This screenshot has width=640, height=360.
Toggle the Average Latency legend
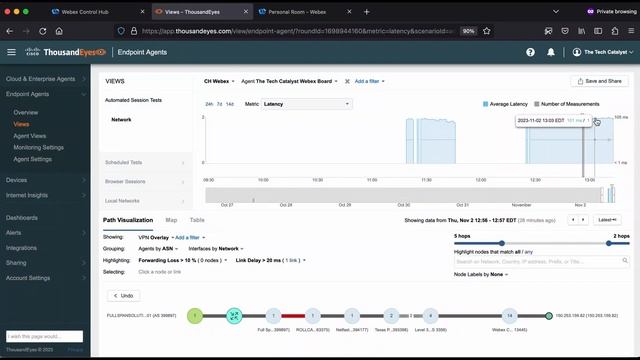pyautogui.click(x=505, y=104)
